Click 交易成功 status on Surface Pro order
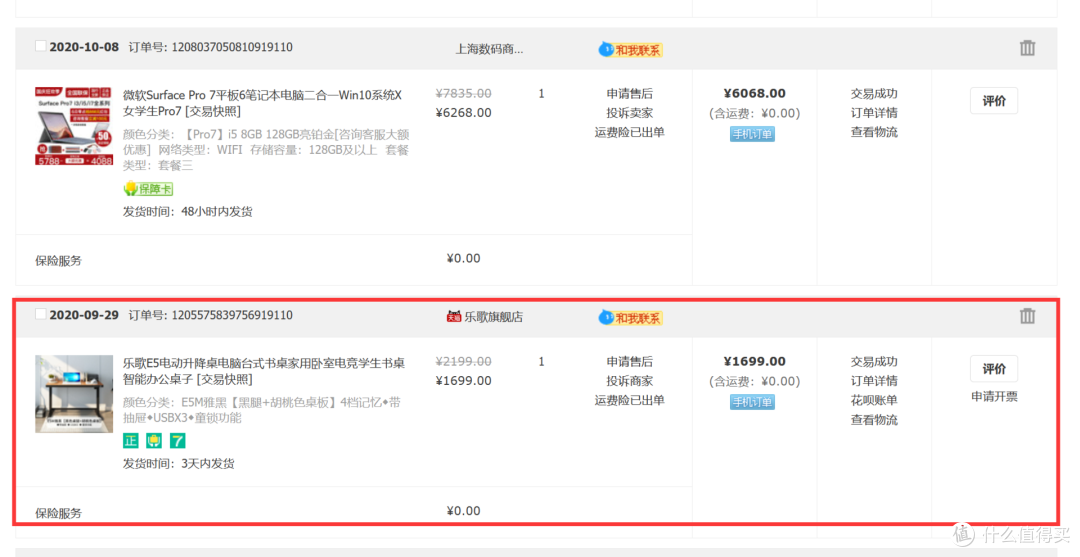Image resolution: width=1080 pixels, height=557 pixels. [x=874, y=94]
